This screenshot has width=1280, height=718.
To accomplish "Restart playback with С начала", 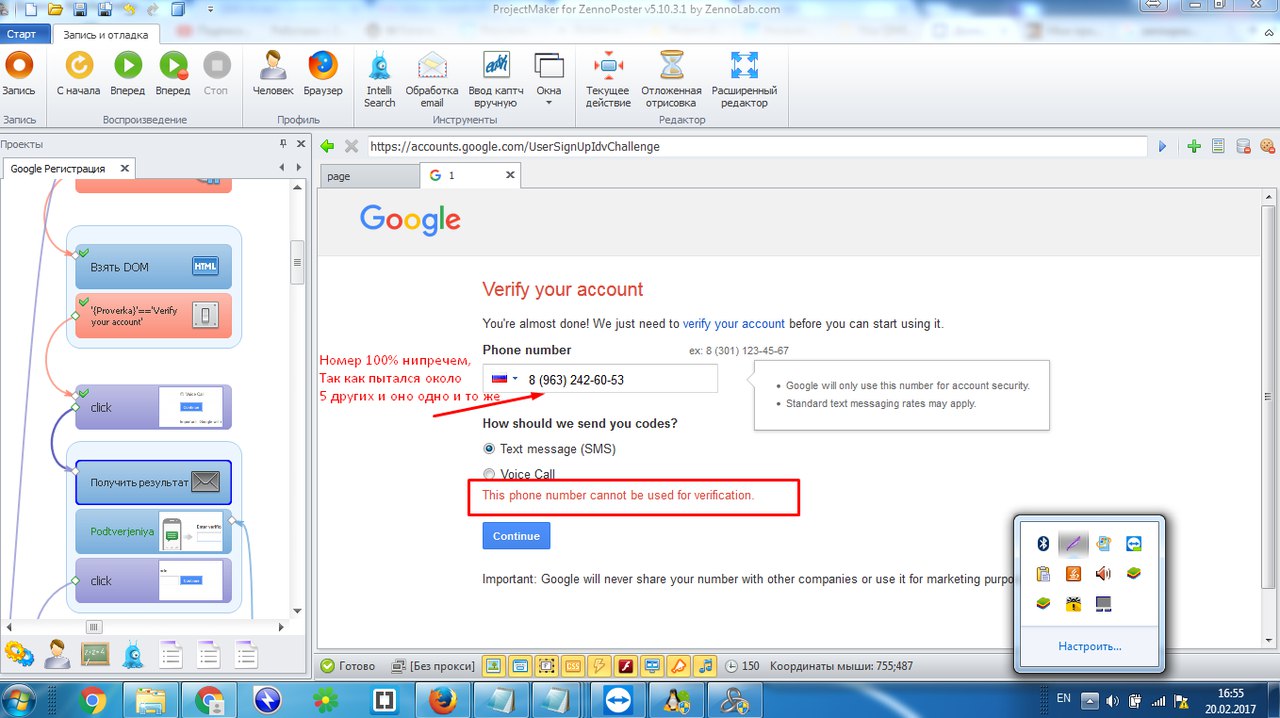I will (x=78, y=75).
